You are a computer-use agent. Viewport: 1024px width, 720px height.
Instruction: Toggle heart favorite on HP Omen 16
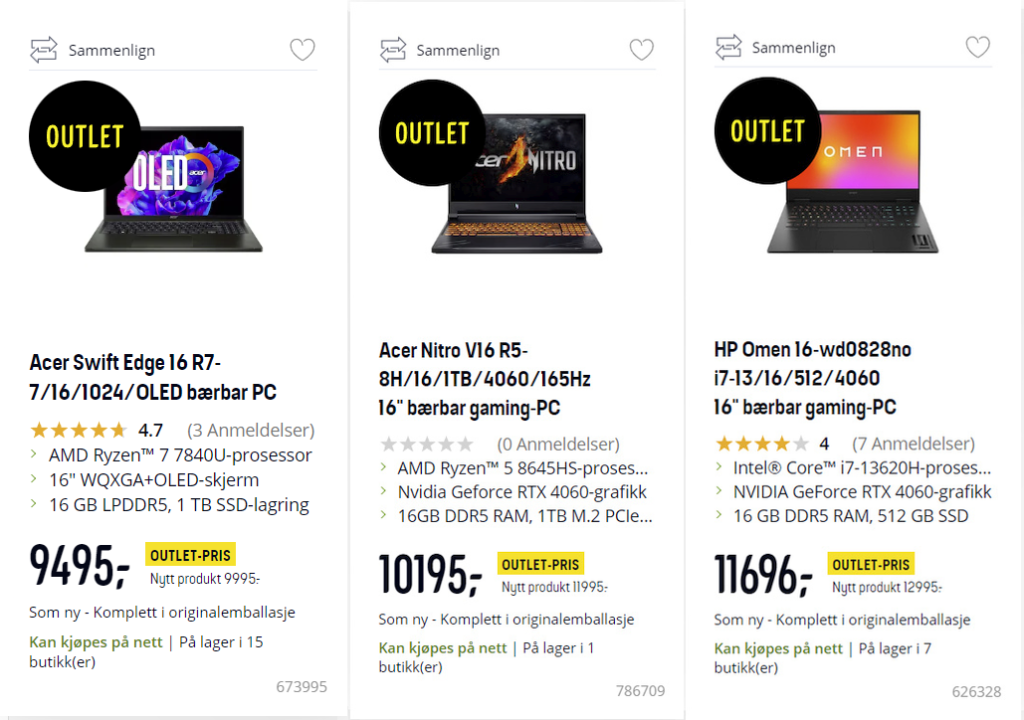pyautogui.click(x=977, y=47)
